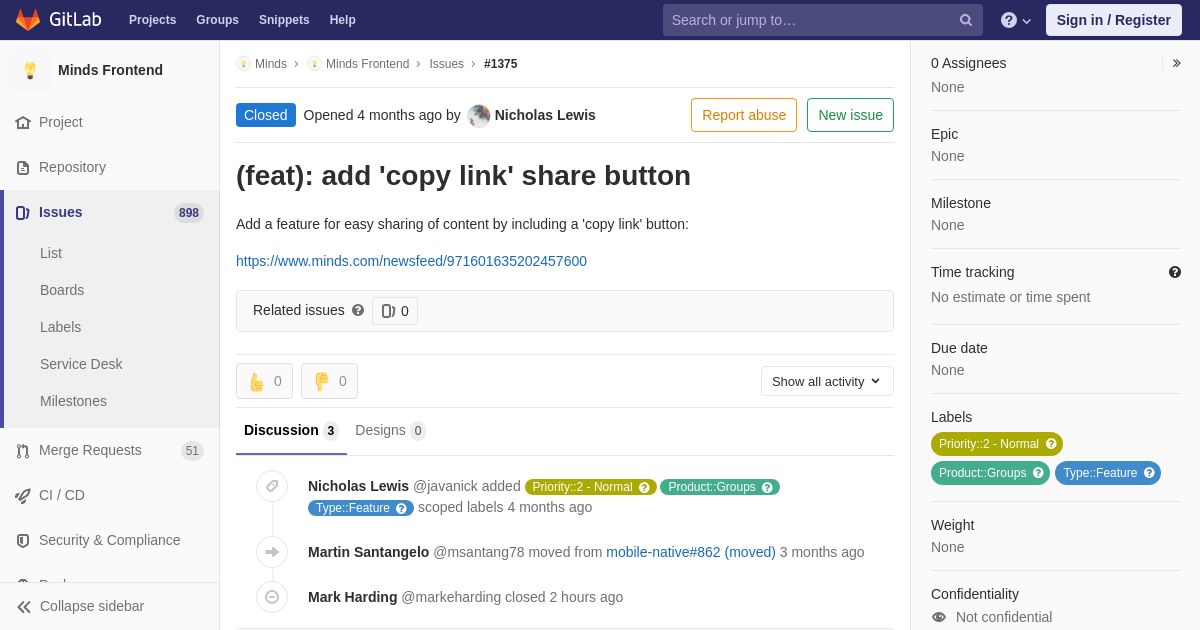Click moved-arrow activity icon for Martin Santangelo
1200x630 pixels.
pyautogui.click(x=272, y=552)
